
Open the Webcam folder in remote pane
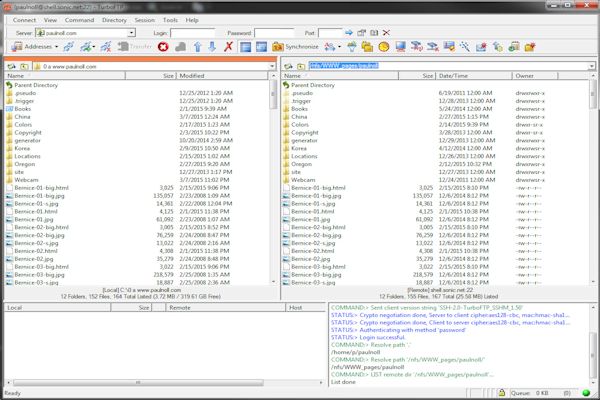click(x=304, y=179)
